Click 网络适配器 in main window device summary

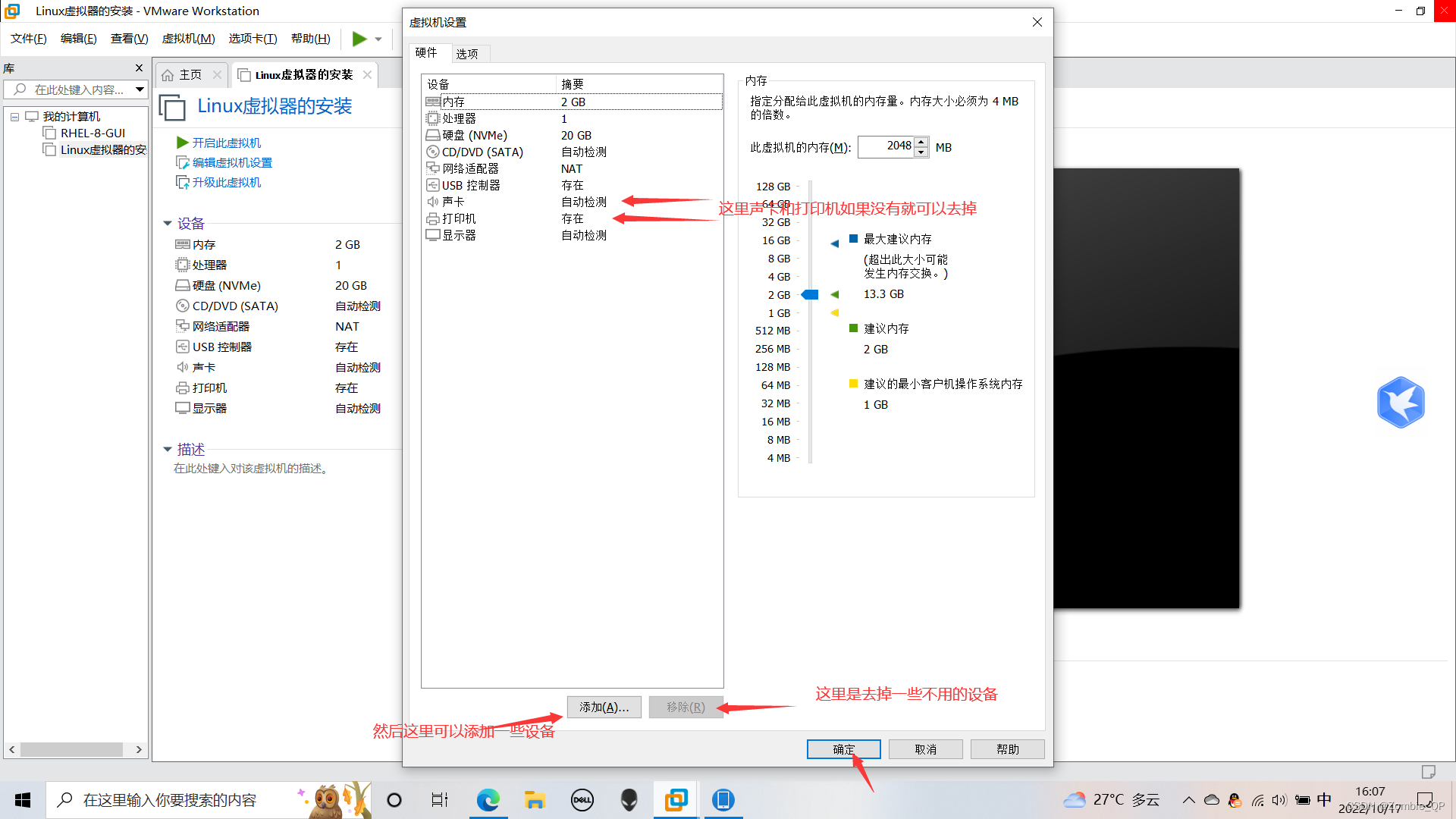pyautogui.click(x=221, y=326)
